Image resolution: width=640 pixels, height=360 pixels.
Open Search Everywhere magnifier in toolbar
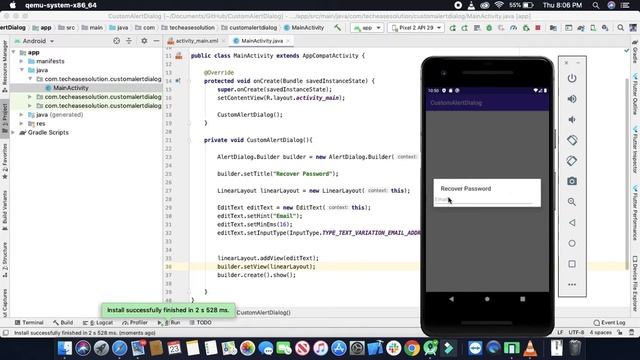coord(620,28)
